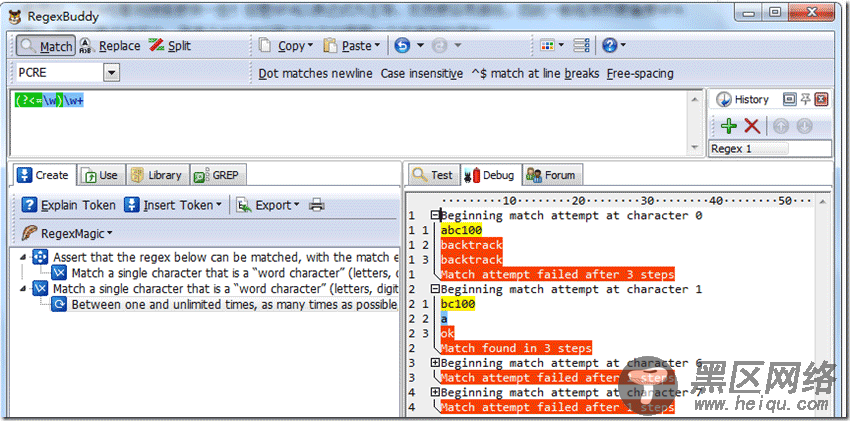Collapse the second Match single character node
The height and width of the screenshot is (421, 850).
pos(22,288)
